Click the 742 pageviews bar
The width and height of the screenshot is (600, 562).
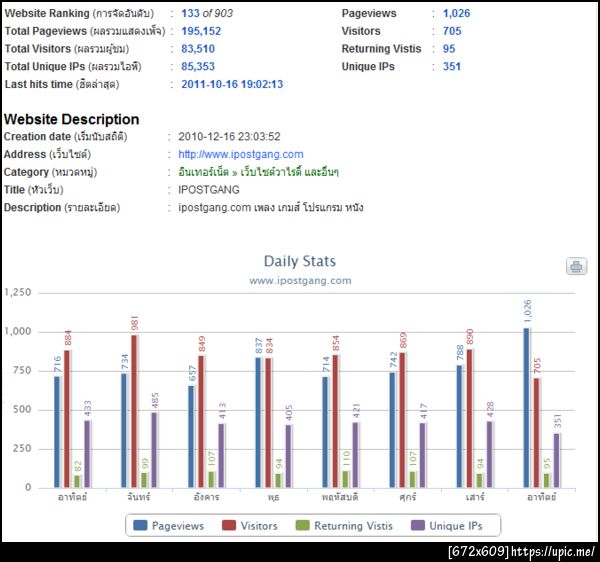coord(392,430)
